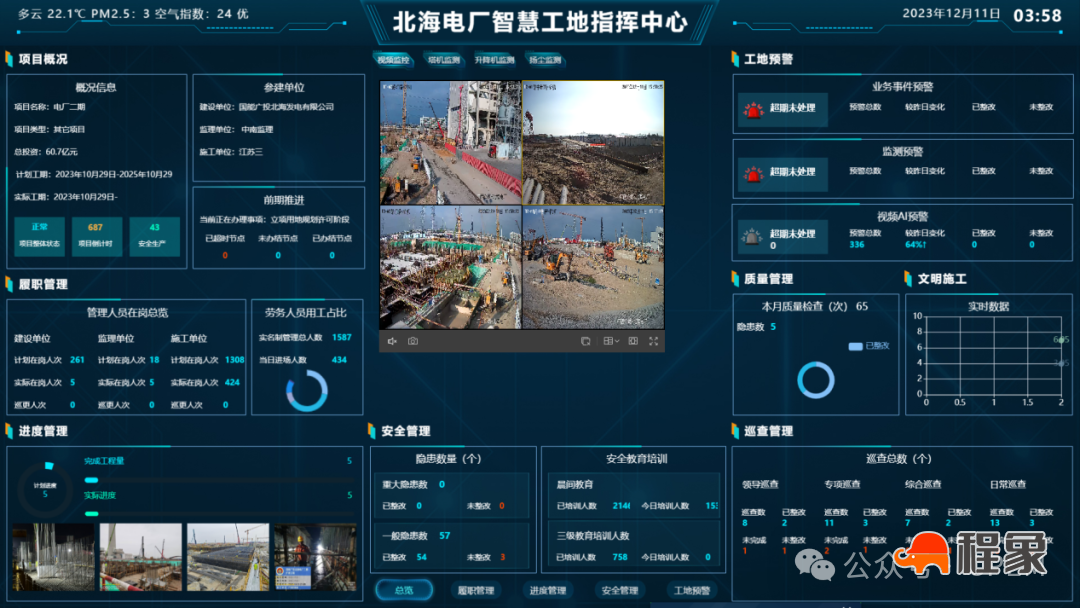
Task: Select the 总览 bottom navigation button
Action: (x=404, y=590)
